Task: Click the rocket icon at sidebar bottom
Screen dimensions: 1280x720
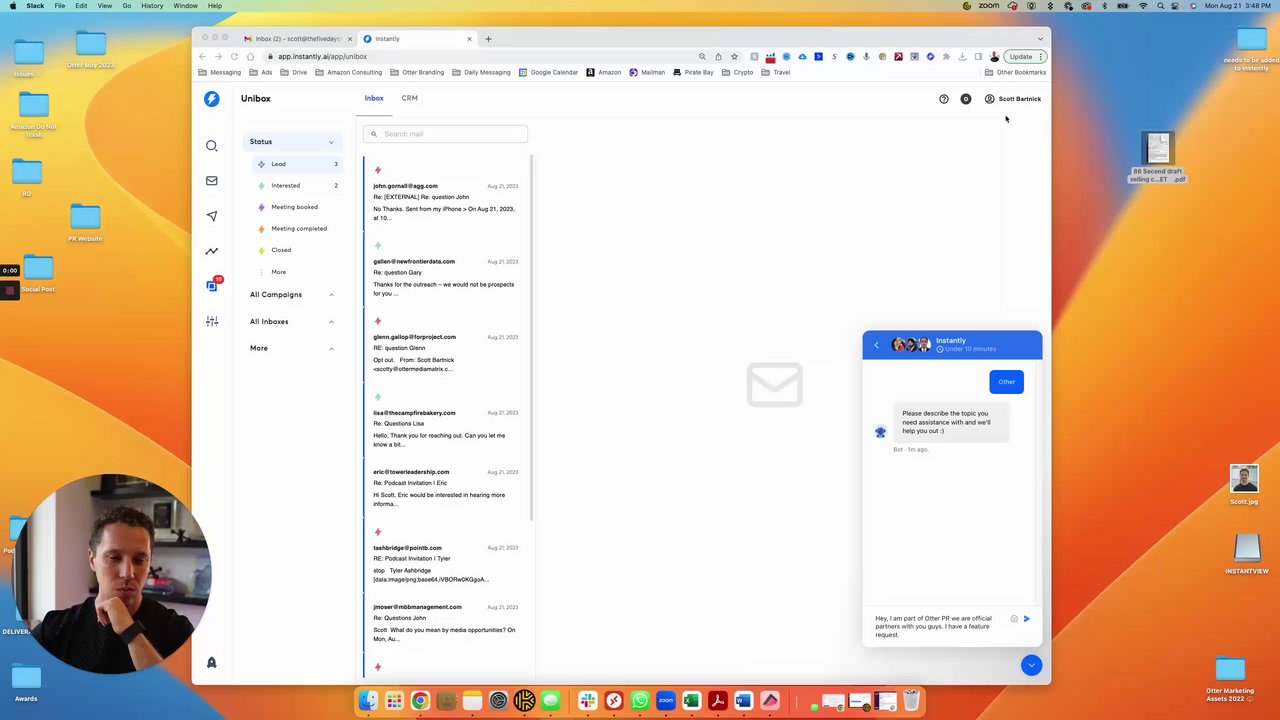Action: click(x=211, y=663)
